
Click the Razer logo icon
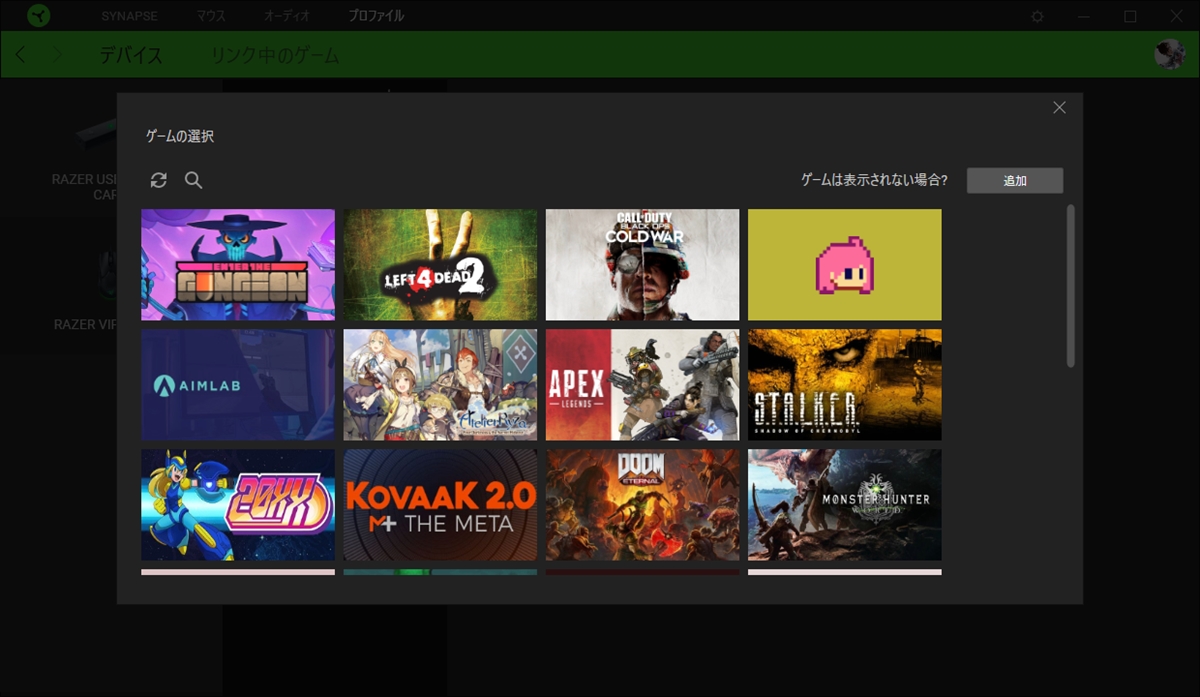(x=39, y=16)
